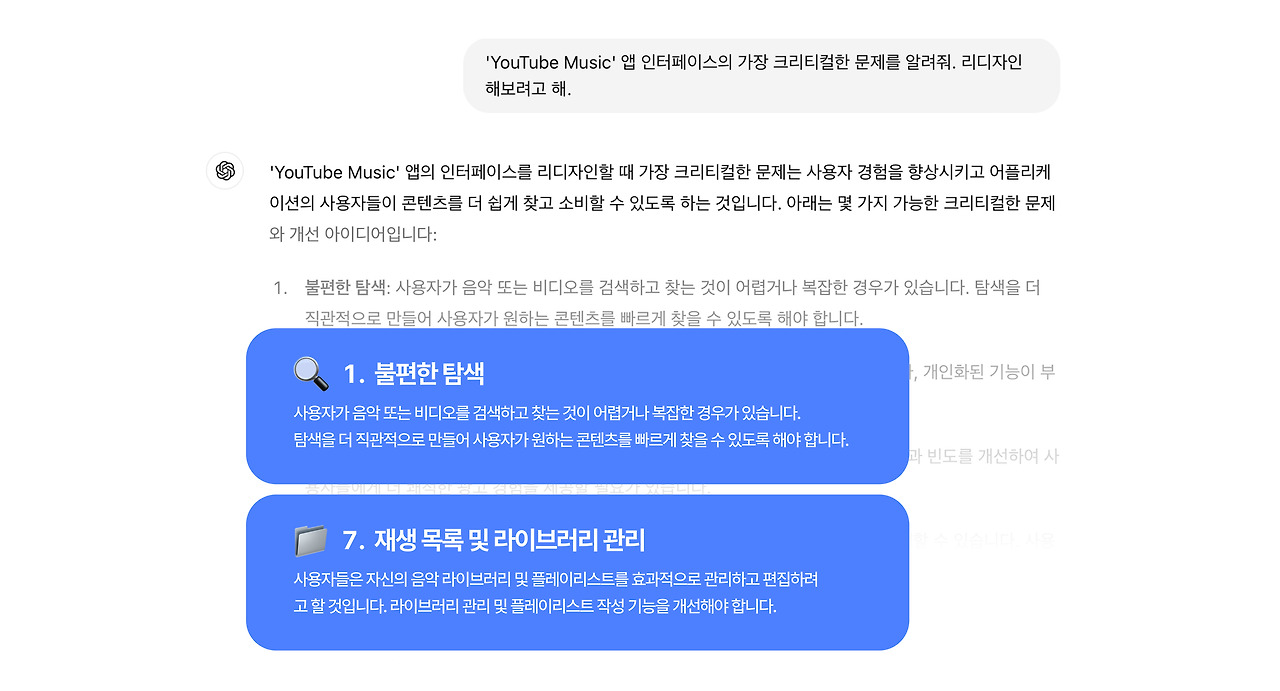The width and height of the screenshot is (1280, 691).
Task: Click the list number '1.' marker
Action: click(x=280, y=288)
